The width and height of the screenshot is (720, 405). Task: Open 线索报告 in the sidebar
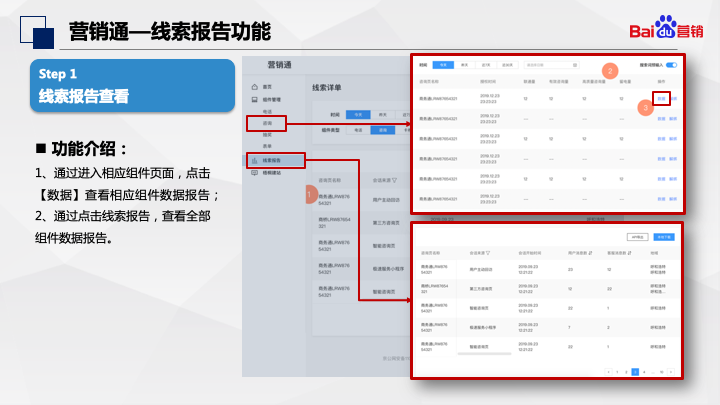(271, 160)
